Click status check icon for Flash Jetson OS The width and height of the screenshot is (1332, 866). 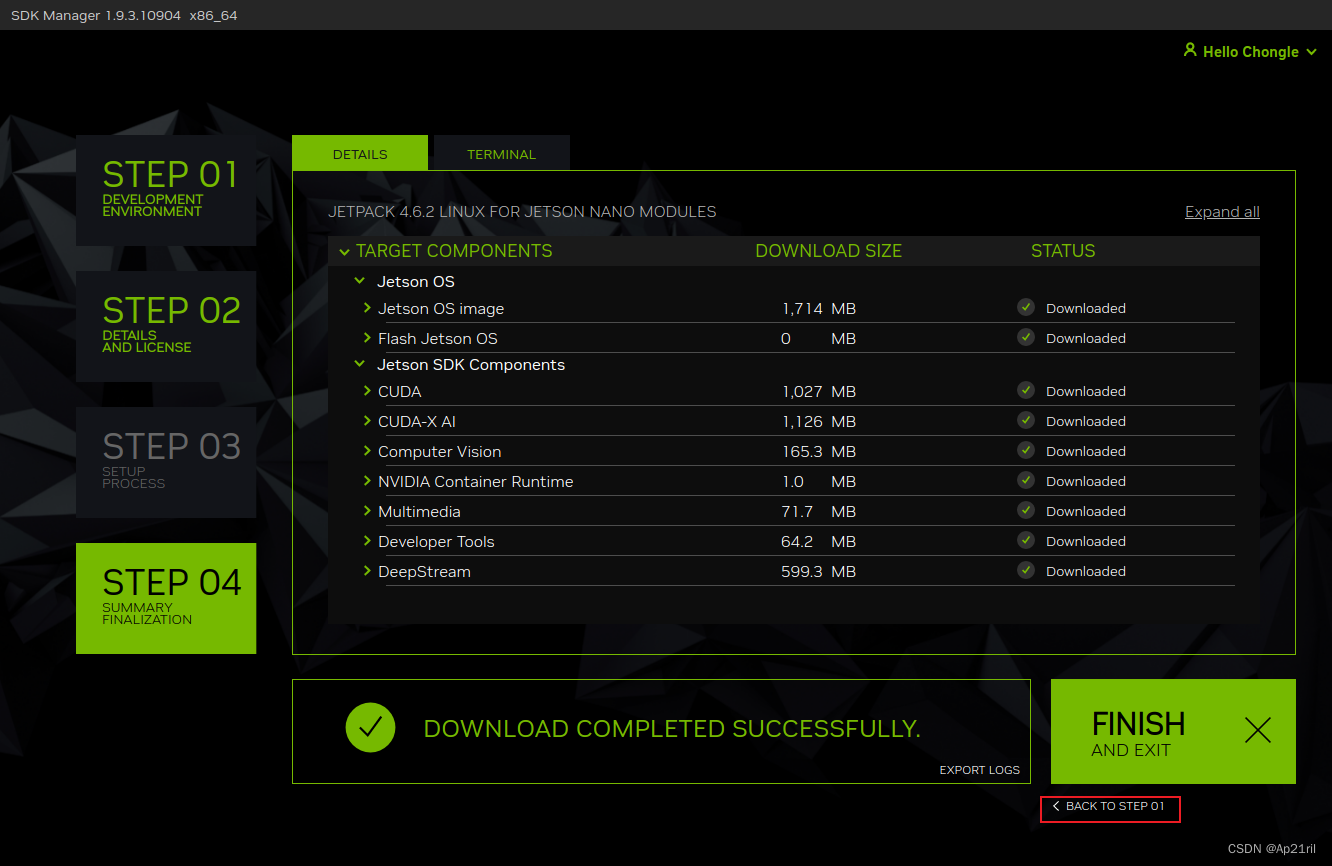[1026, 337]
